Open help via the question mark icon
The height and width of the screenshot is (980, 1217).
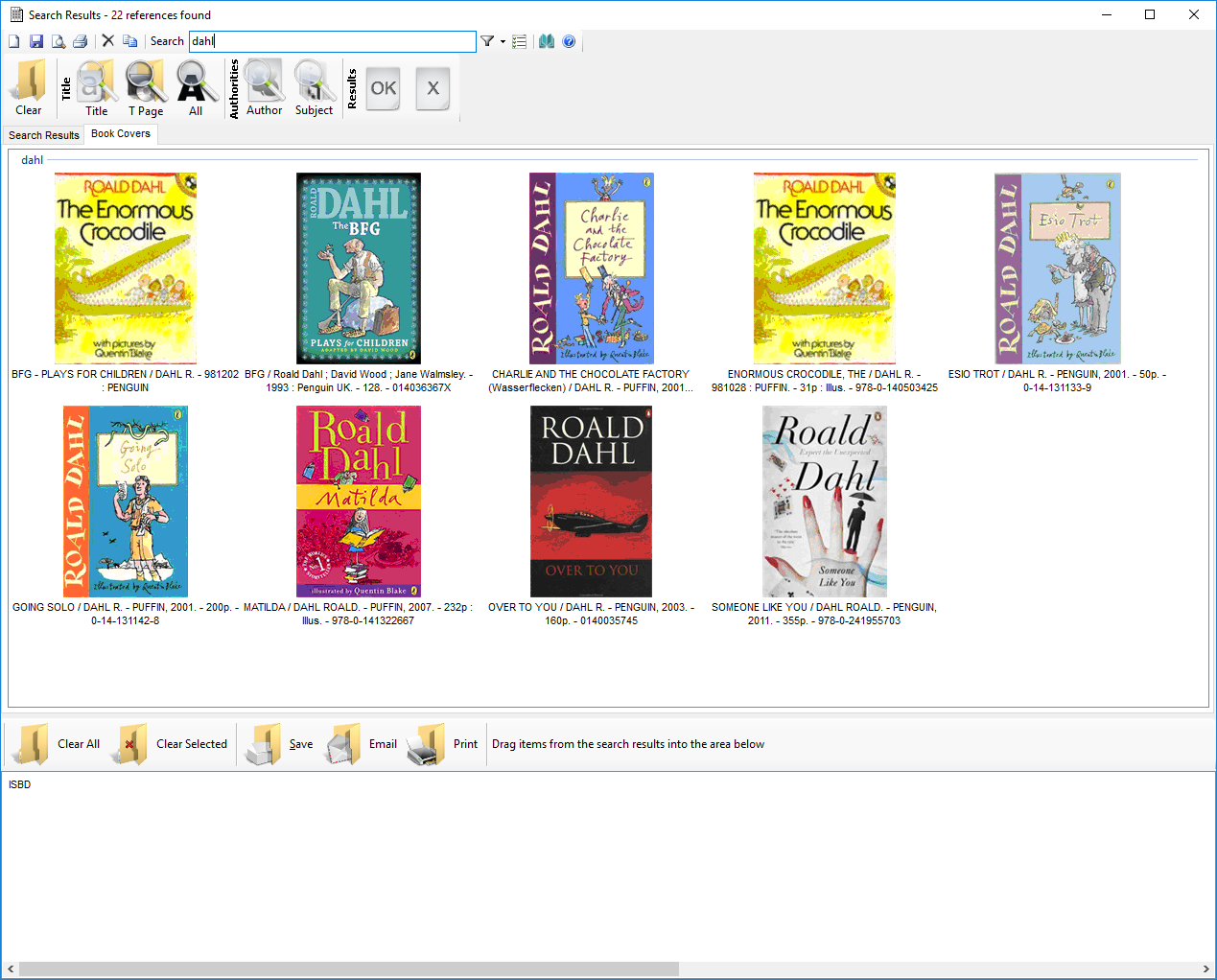point(569,41)
